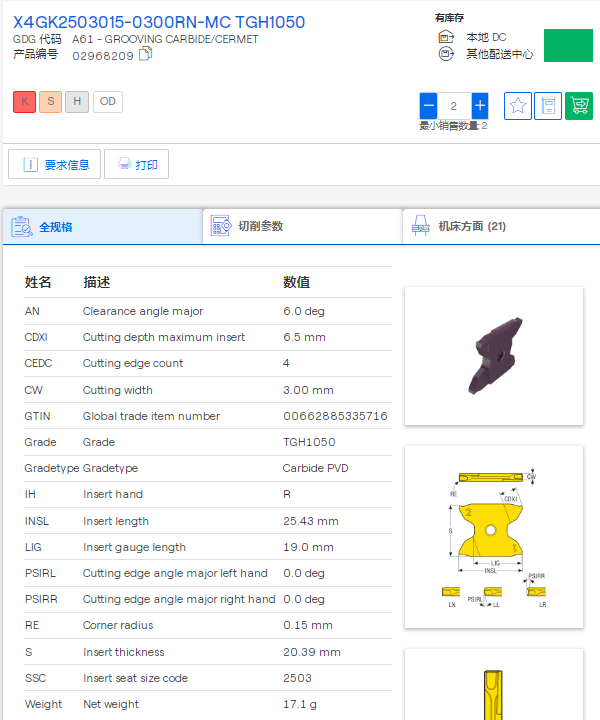The height and width of the screenshot is (720, 600).
Task: Select the gray H material badge
Action: tap(77, 102)
